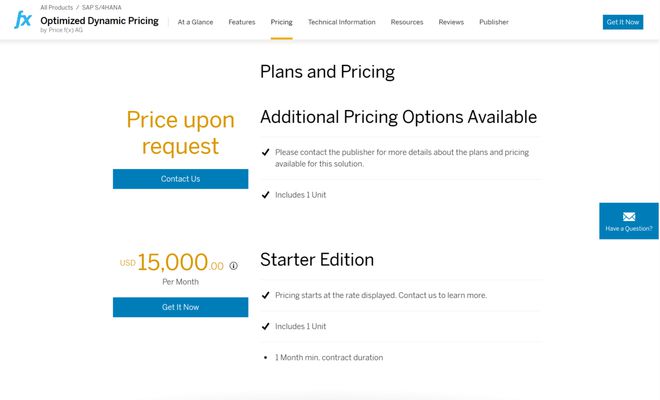This screenshot has height=400, width=660.
Task: Click checkmark beside contact the publisher text
Action: 266,153
